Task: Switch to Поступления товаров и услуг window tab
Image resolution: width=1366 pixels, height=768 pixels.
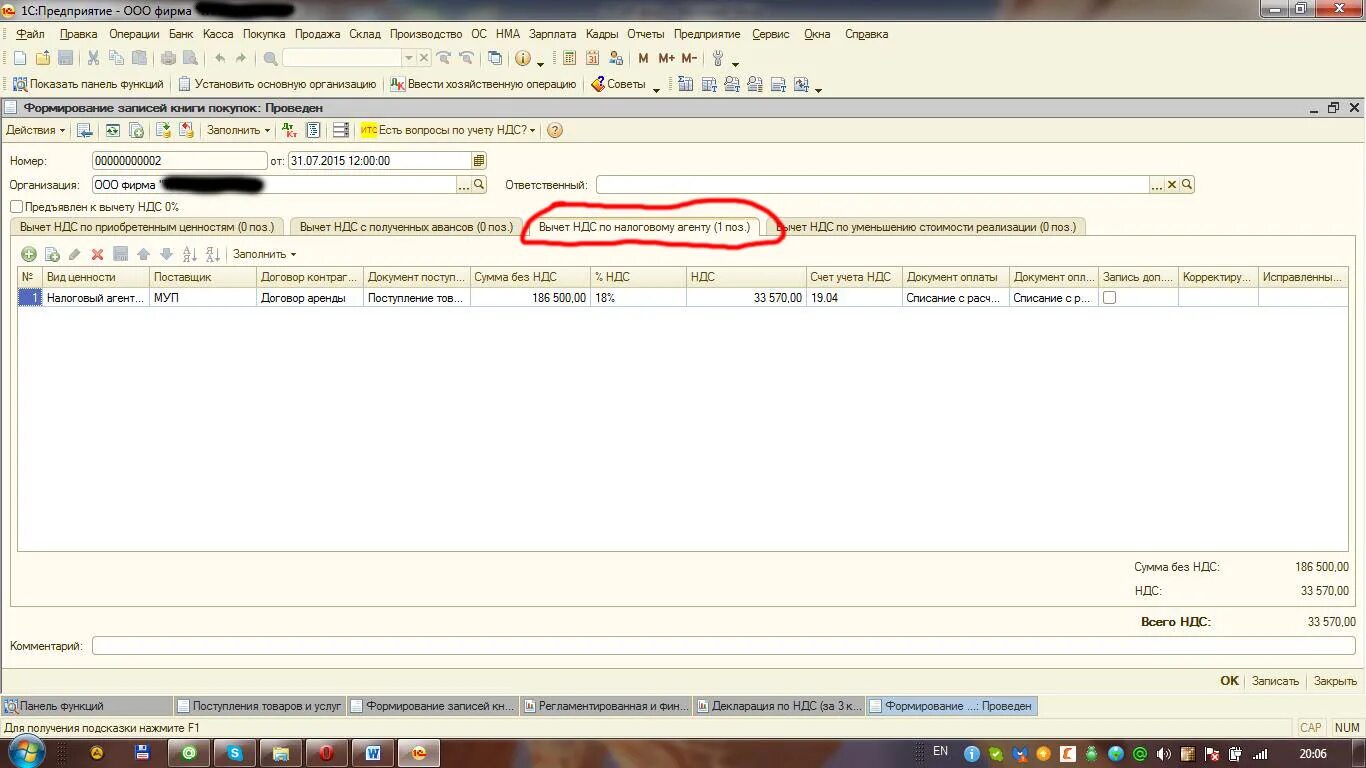Action: click(x=259, y=706)
